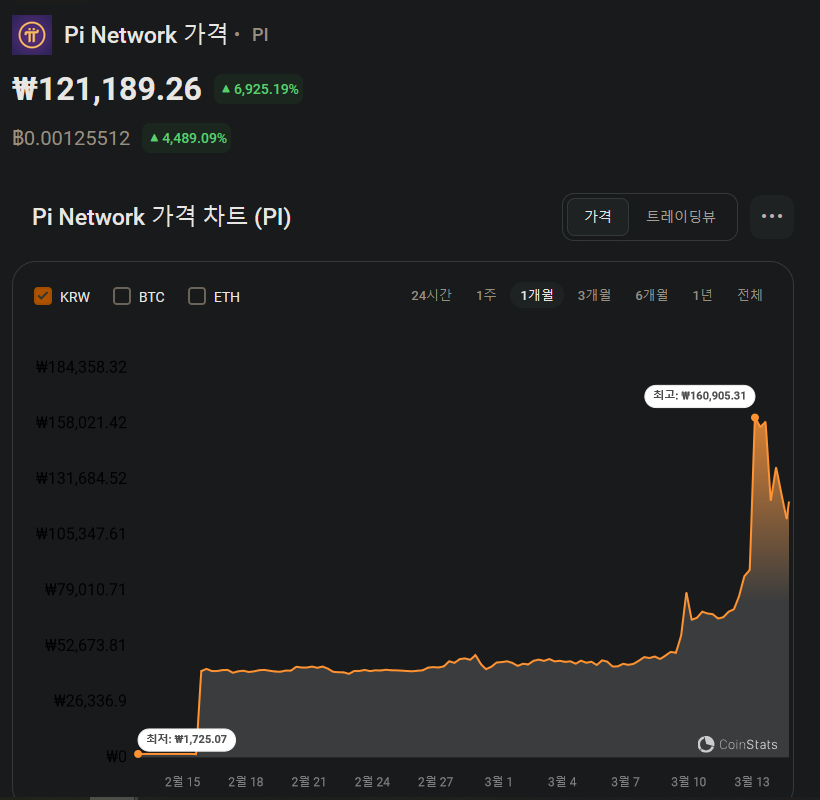Click the 최고 ₩160,905.31 high marker
This screenshot has width=820, height=800.
699,396
